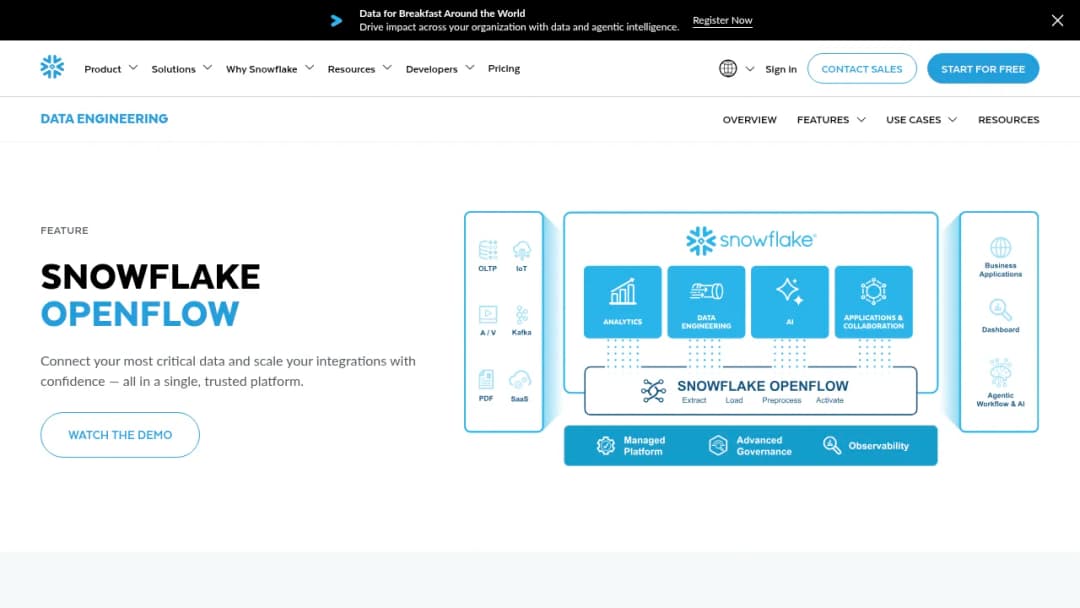Click the Dashboard magnifier icon
The height and width of the screenshot is (608, 1080).
tap(1000, 311)
